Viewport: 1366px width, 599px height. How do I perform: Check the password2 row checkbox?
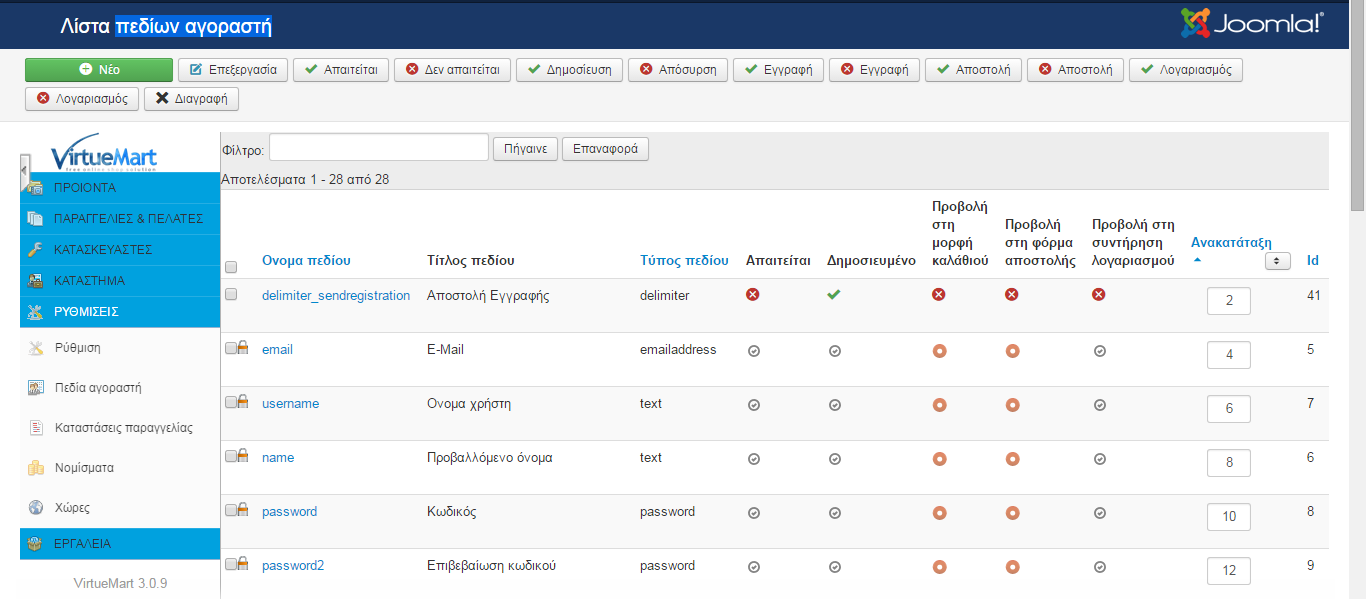pyautogui.click(x=231, y=564)
